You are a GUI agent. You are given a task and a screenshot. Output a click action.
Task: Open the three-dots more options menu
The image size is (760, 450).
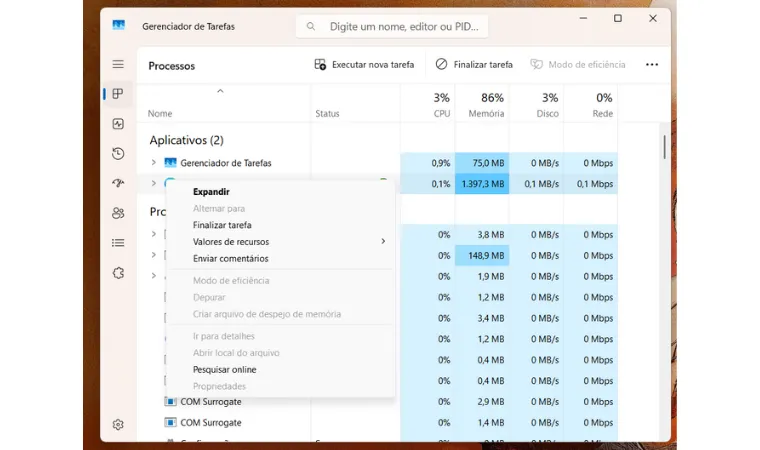click(x=652, y=64)
